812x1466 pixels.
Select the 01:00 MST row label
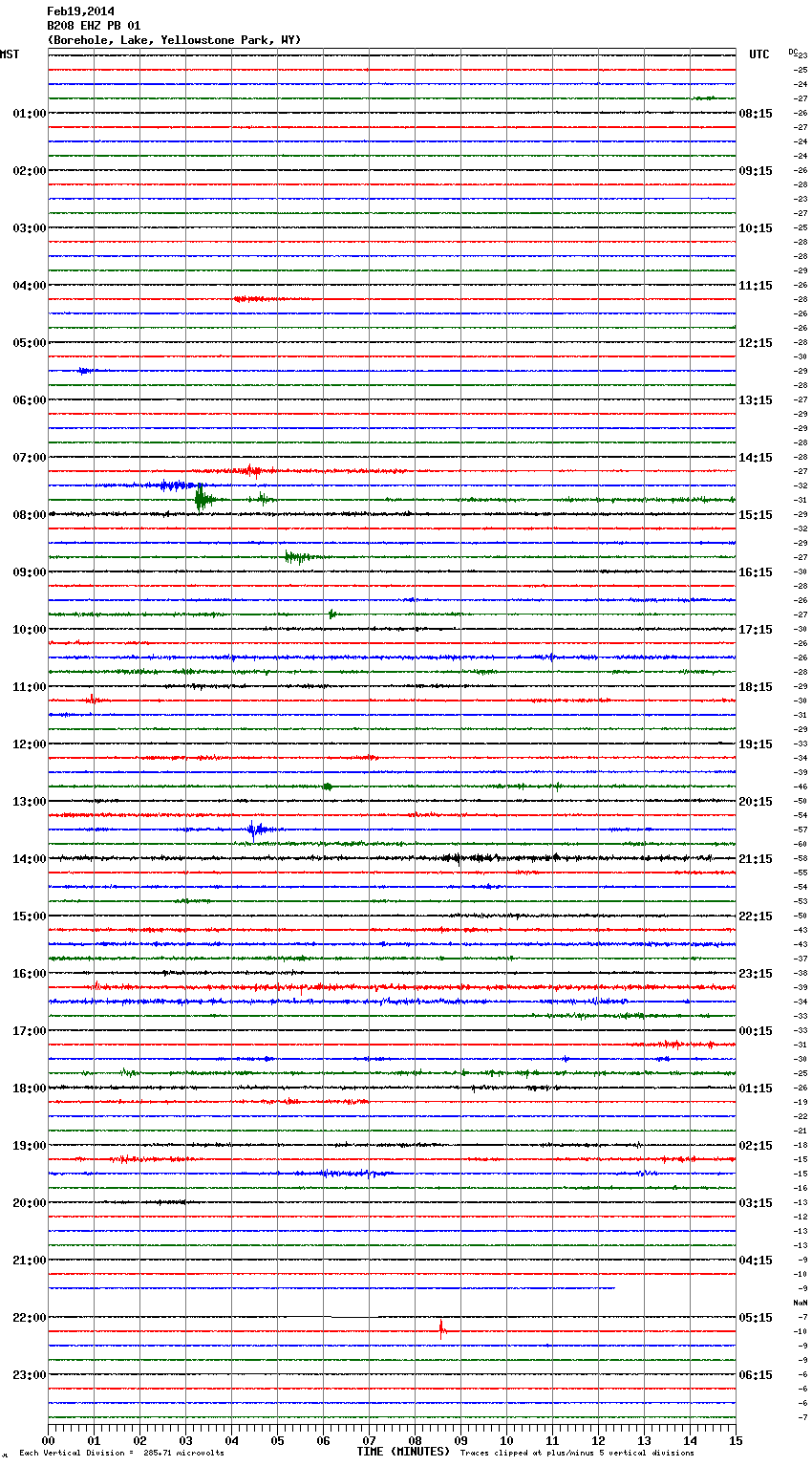(x=30, y=114)
